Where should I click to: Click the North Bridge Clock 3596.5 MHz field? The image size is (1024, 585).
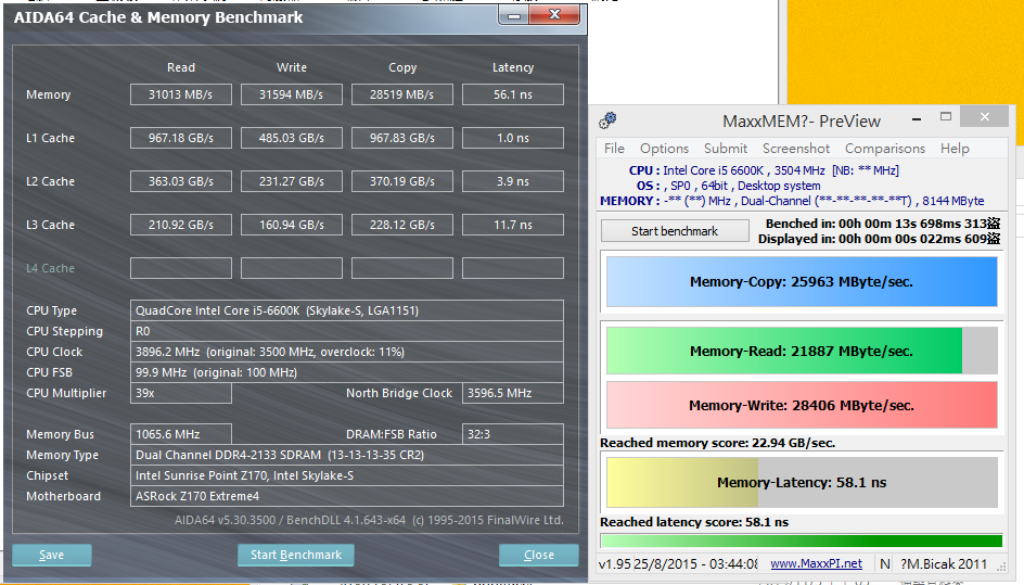[513, 393]
